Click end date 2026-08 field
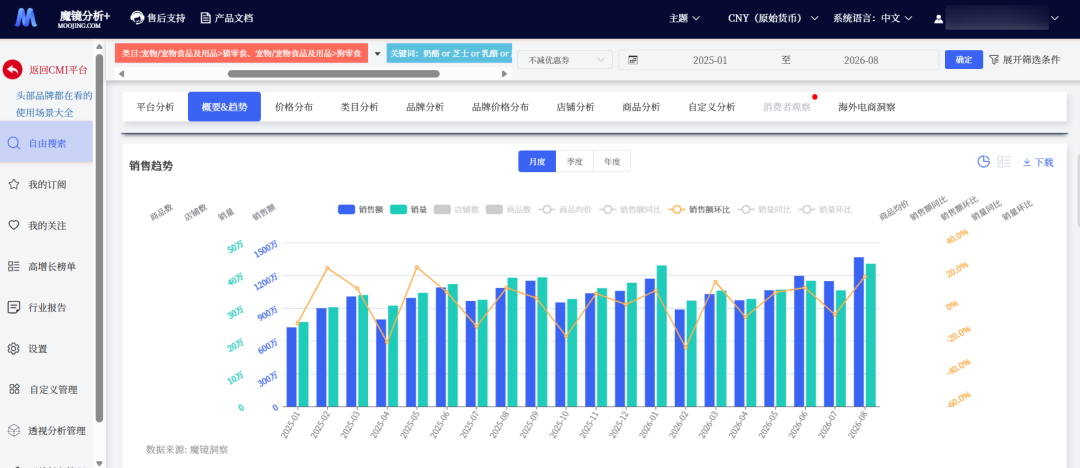The height and width of the screenshot is (468, 1080). [x=861, y=60]
